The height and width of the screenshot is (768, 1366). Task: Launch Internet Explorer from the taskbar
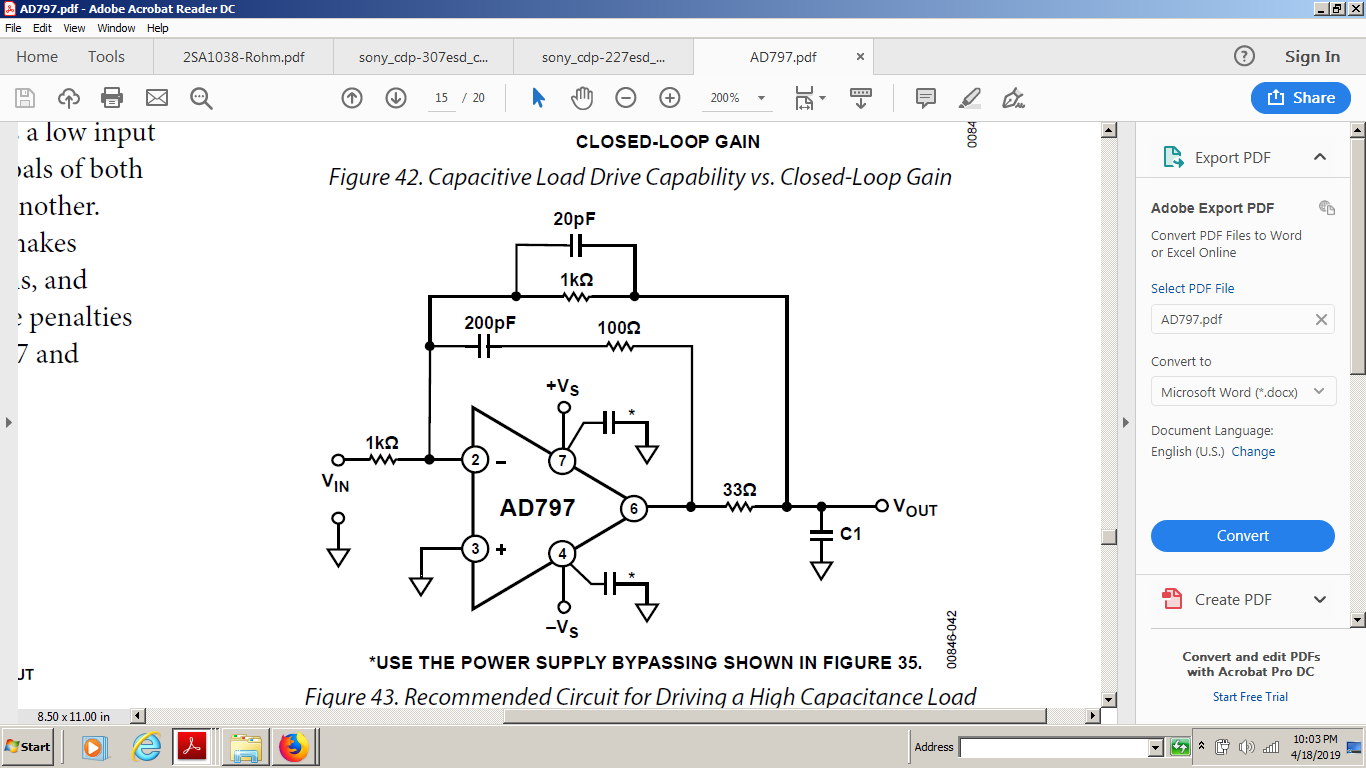click(x=146, y=747)
